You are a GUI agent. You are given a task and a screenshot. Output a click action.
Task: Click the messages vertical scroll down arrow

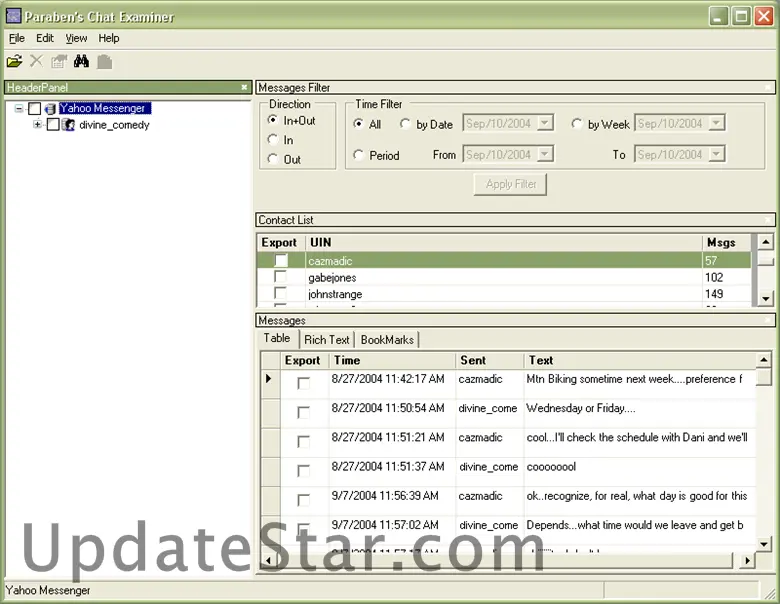coord(764,544)
